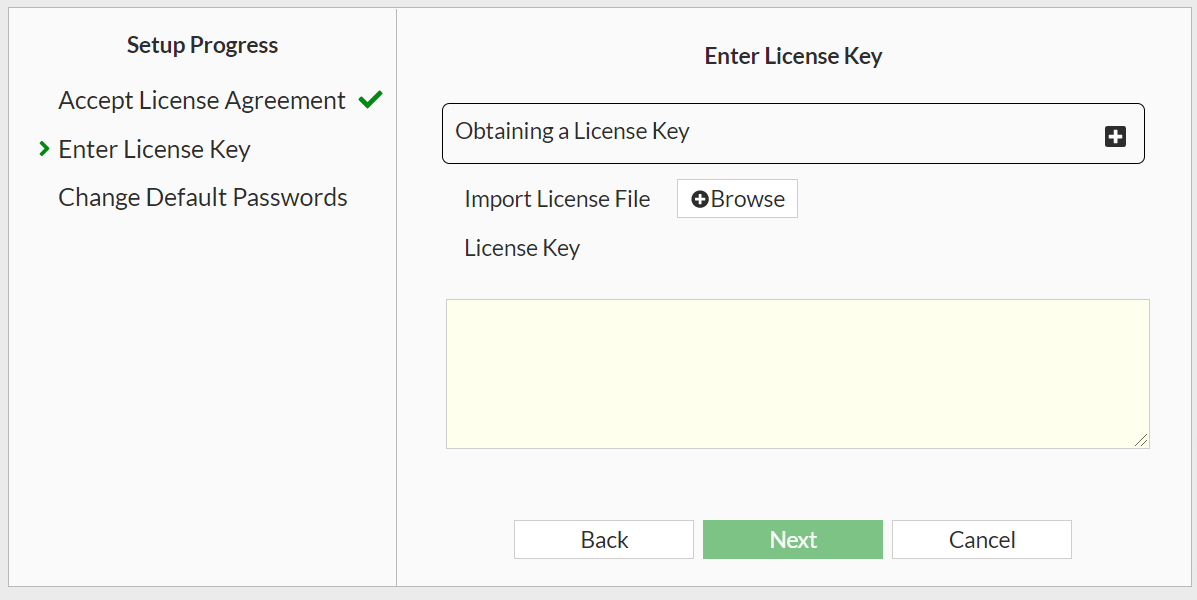Click Enter License Key in Setup Progress
Screen dimensions: 1197x600
click(154, 149)
